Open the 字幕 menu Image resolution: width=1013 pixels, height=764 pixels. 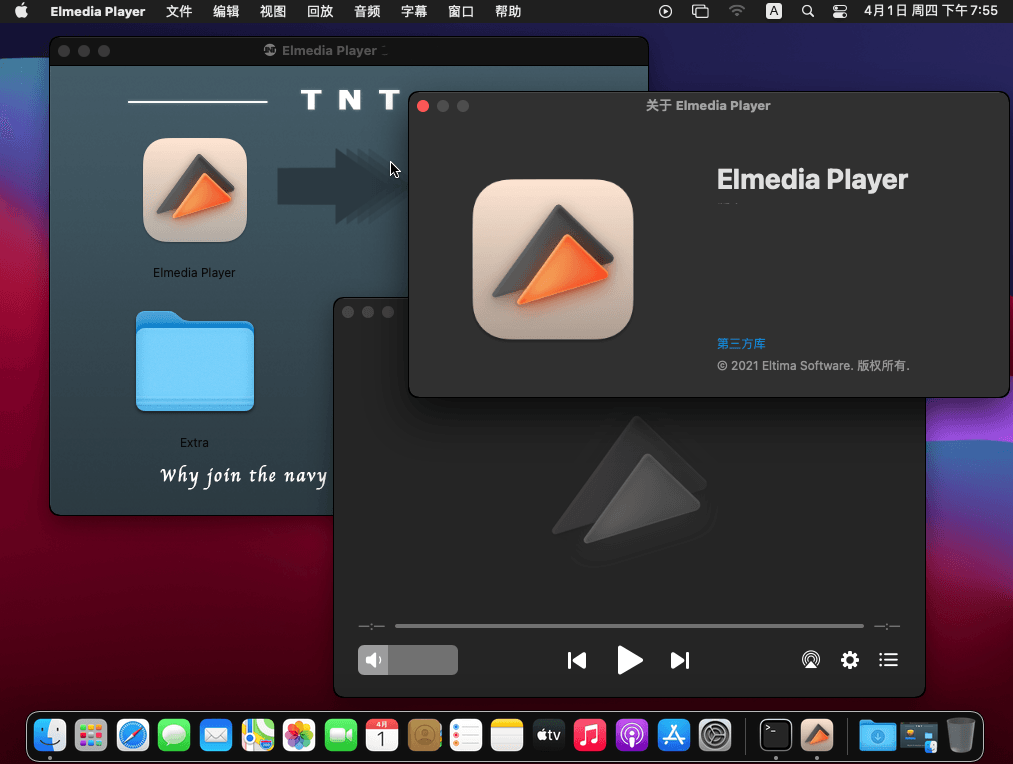click(x=413, y=12)
